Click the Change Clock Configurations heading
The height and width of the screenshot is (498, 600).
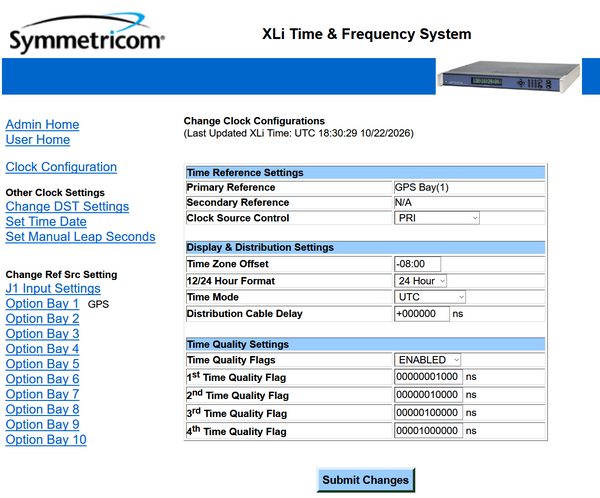(x=254, y=121)
